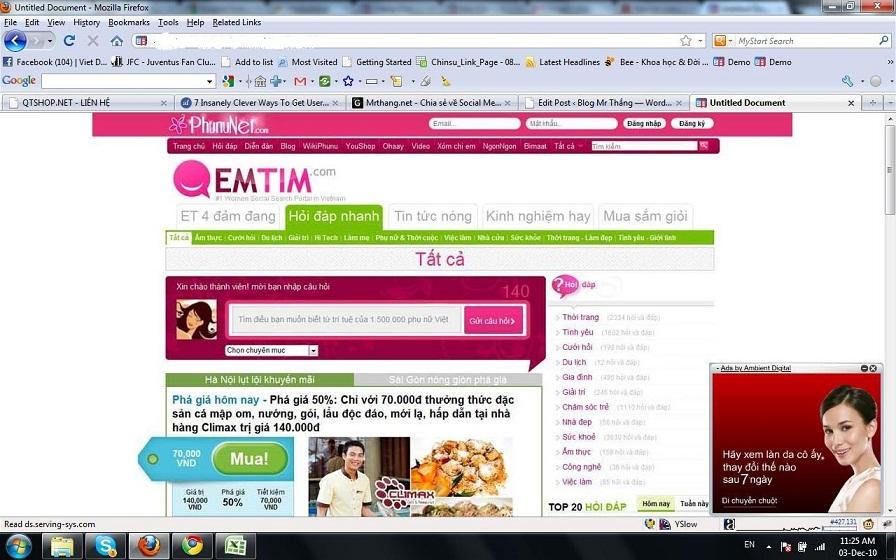Click the Mật khẩu password field
The image size is (896, 560).
(571, 123)
